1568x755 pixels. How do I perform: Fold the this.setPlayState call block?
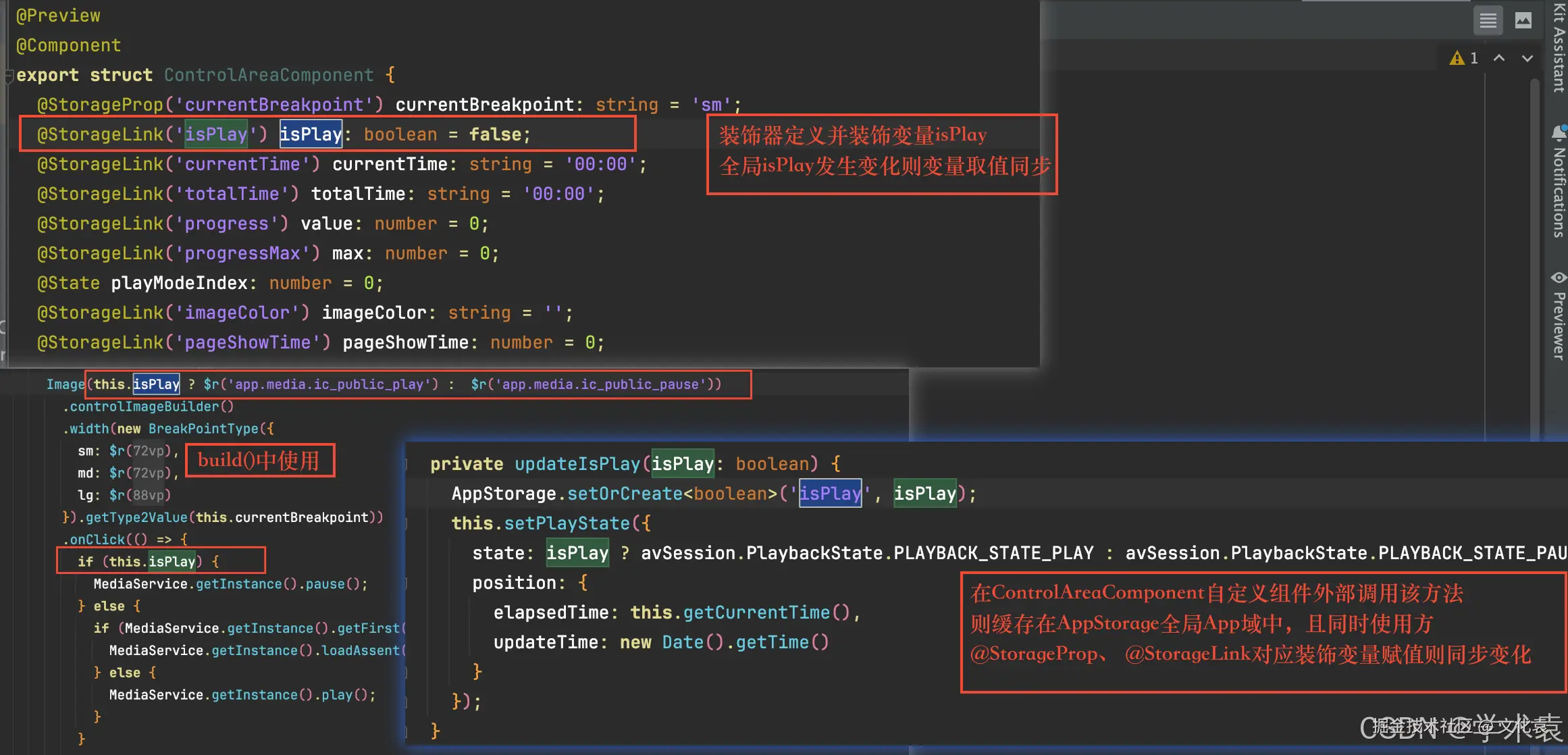407,523
